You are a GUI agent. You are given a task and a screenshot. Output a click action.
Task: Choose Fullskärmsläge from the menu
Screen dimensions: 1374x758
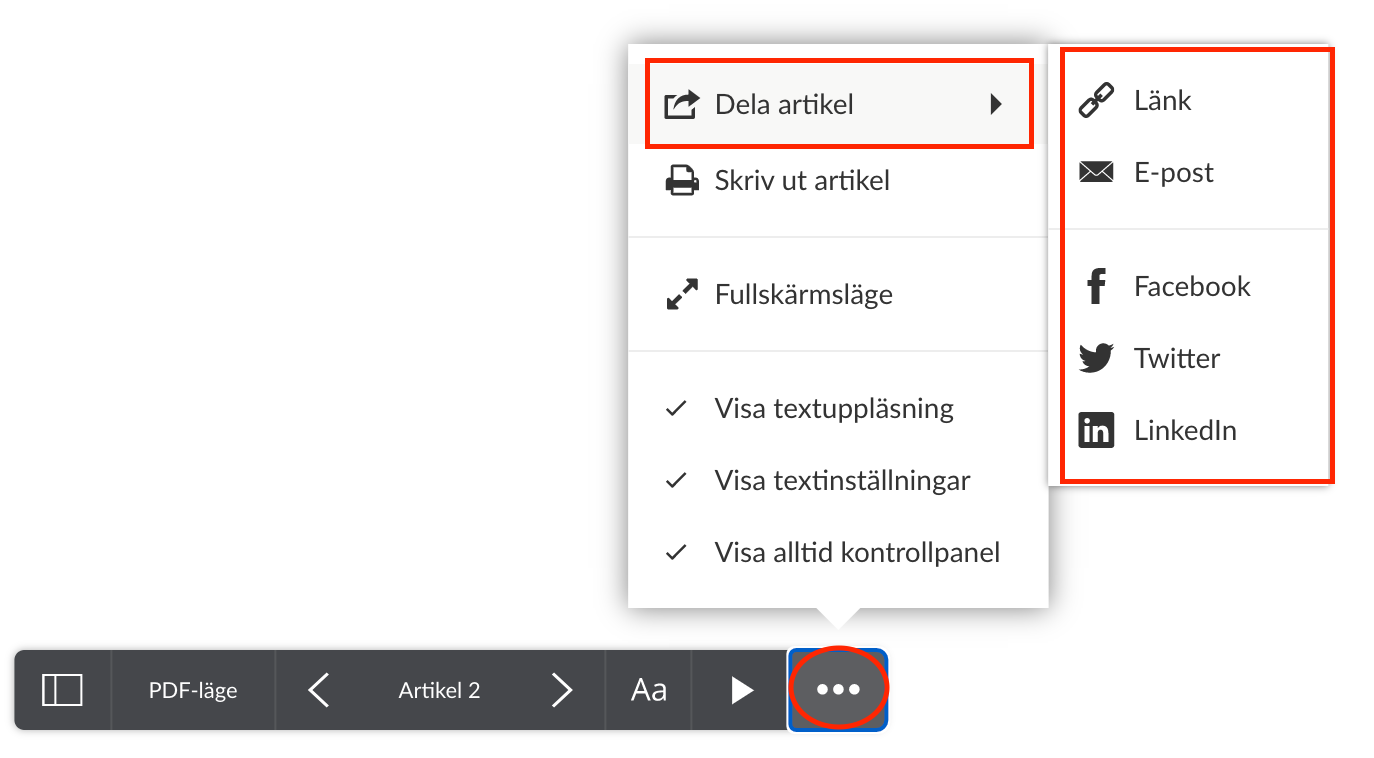click(803, 295)
